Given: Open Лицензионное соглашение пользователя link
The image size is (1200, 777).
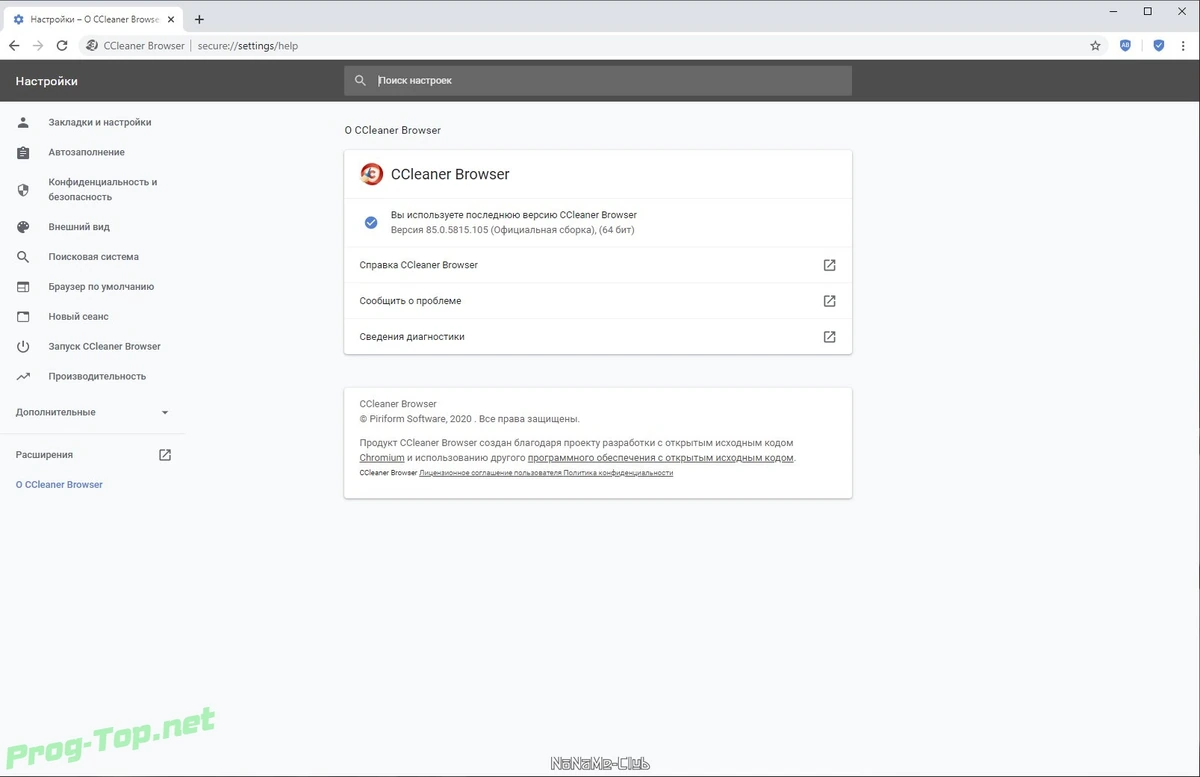Looking at the screenshot, I should (x=490, y=473).
